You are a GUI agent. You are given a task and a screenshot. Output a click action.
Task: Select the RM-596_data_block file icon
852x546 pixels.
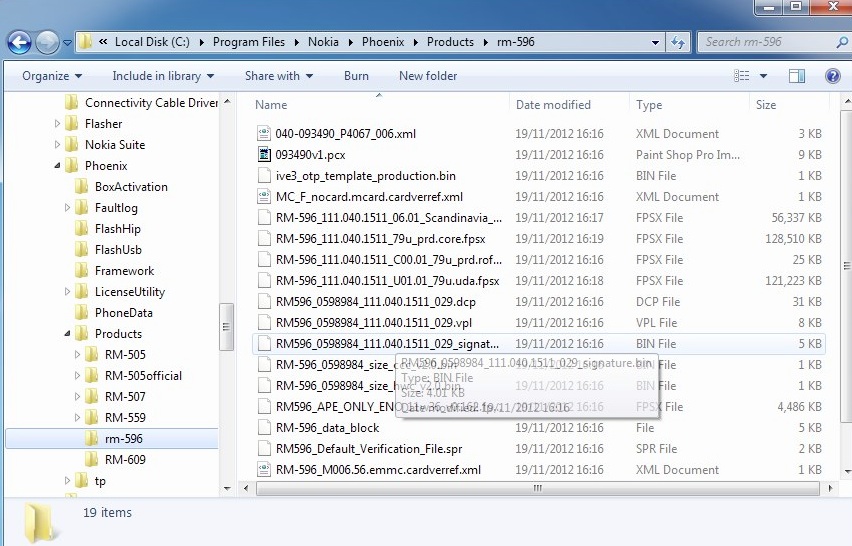point(264,428)
